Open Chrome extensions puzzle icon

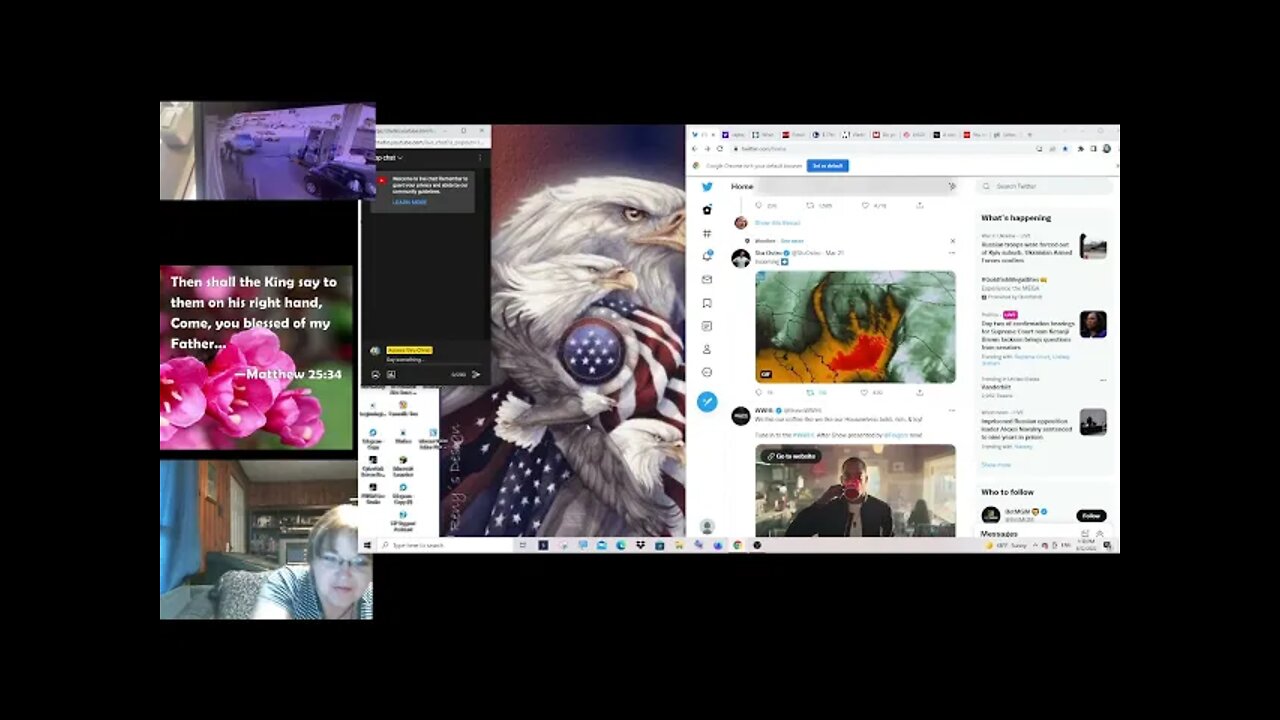point(1080,148)
